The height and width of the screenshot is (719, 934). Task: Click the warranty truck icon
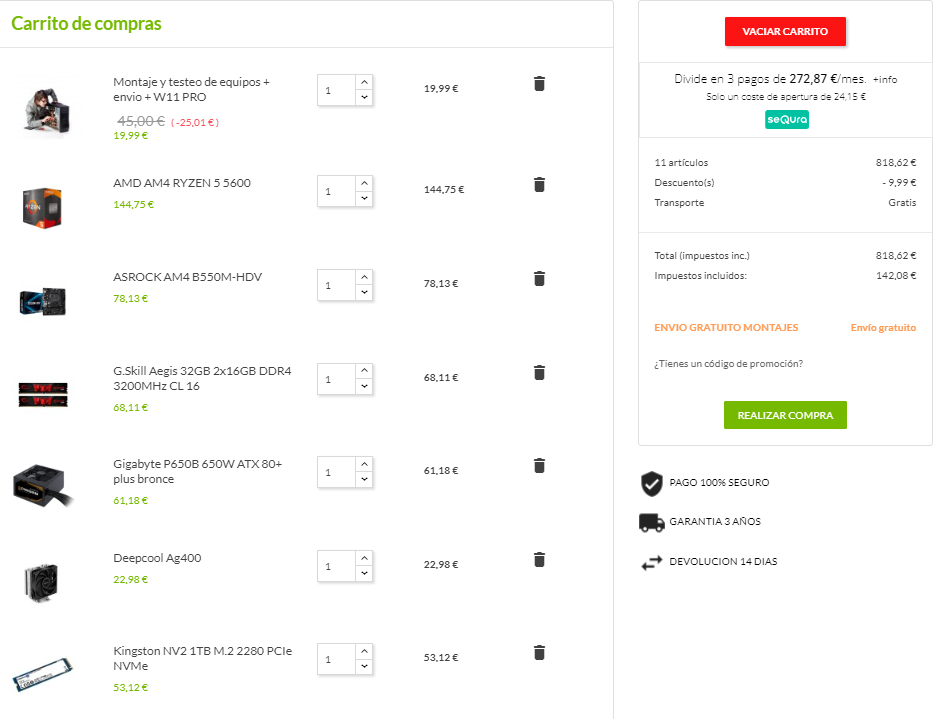652,522
